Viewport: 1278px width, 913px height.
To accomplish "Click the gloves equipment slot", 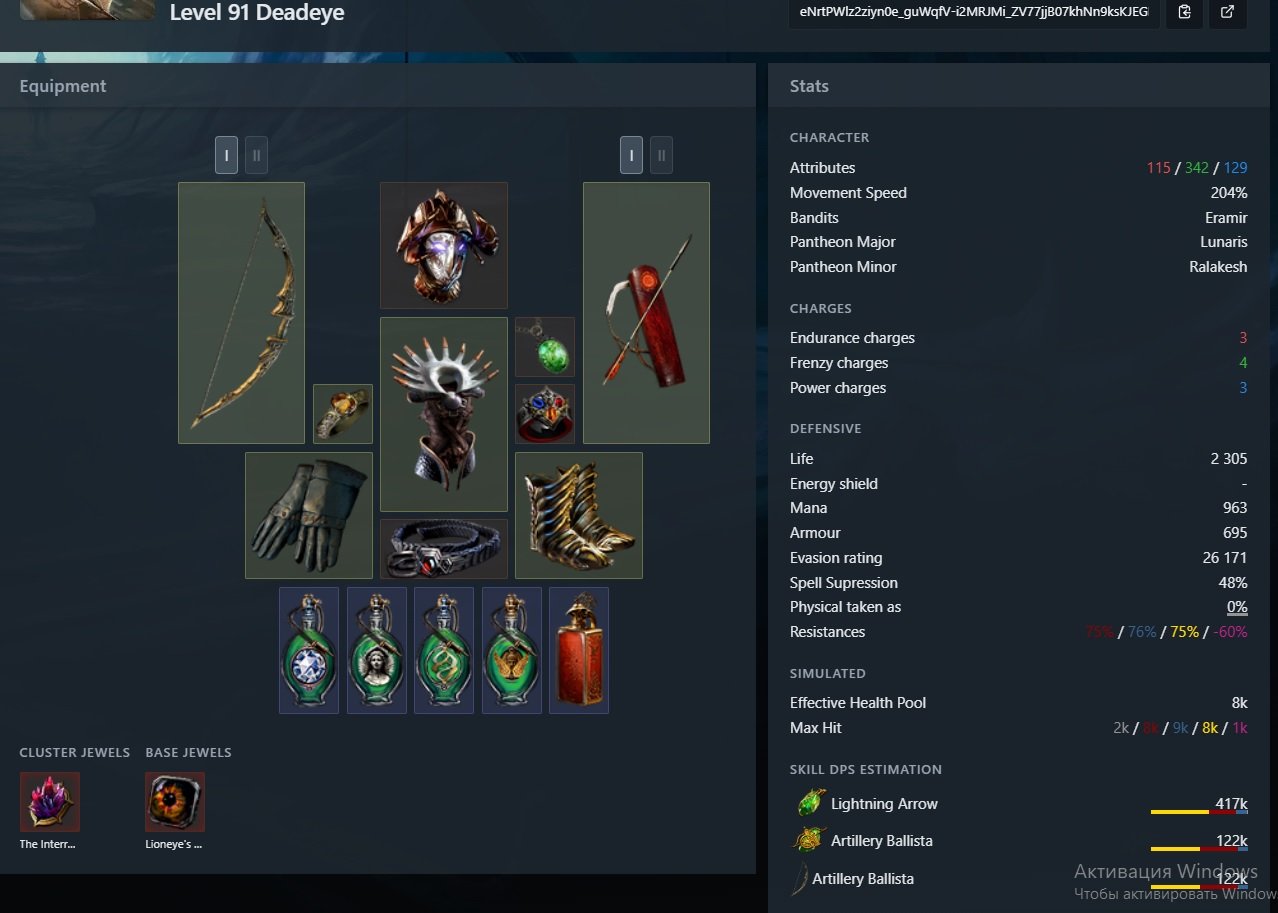I will click(x=309, y=515).
